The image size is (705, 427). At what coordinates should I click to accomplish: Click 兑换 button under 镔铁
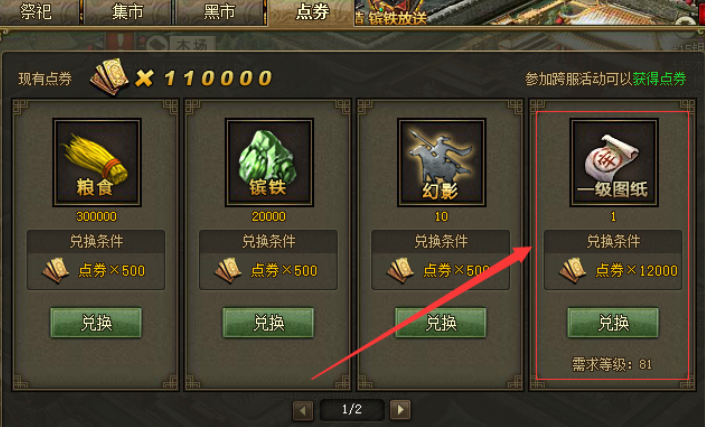click(x=268, y=322)
